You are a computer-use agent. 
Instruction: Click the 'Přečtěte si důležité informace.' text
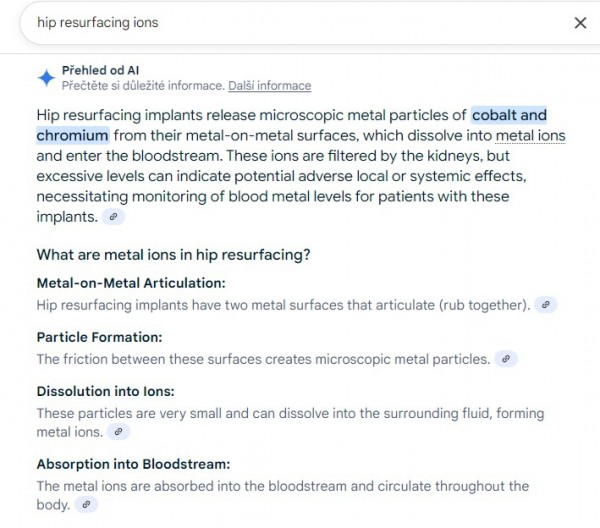pyautogui.click(x=143, y=86)
